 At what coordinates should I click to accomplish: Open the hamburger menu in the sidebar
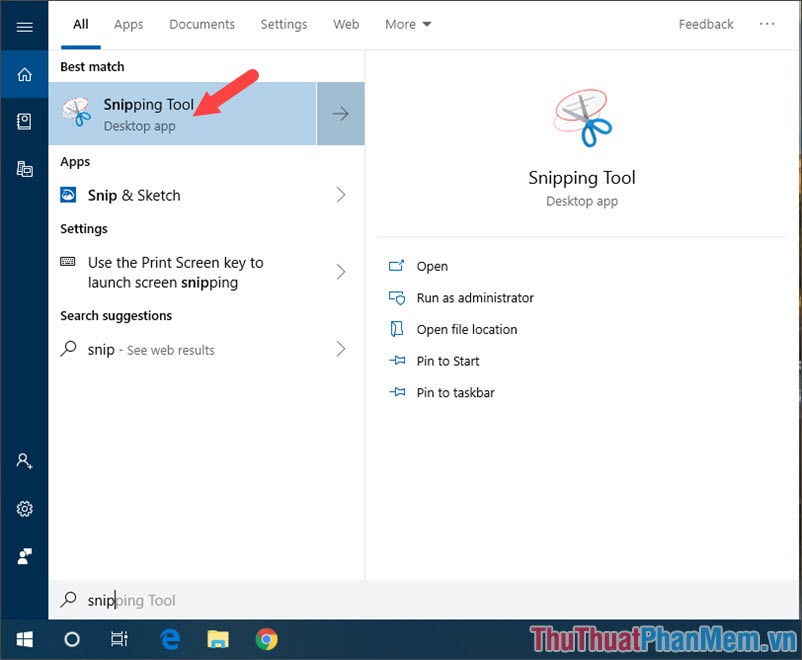[24, 26]
